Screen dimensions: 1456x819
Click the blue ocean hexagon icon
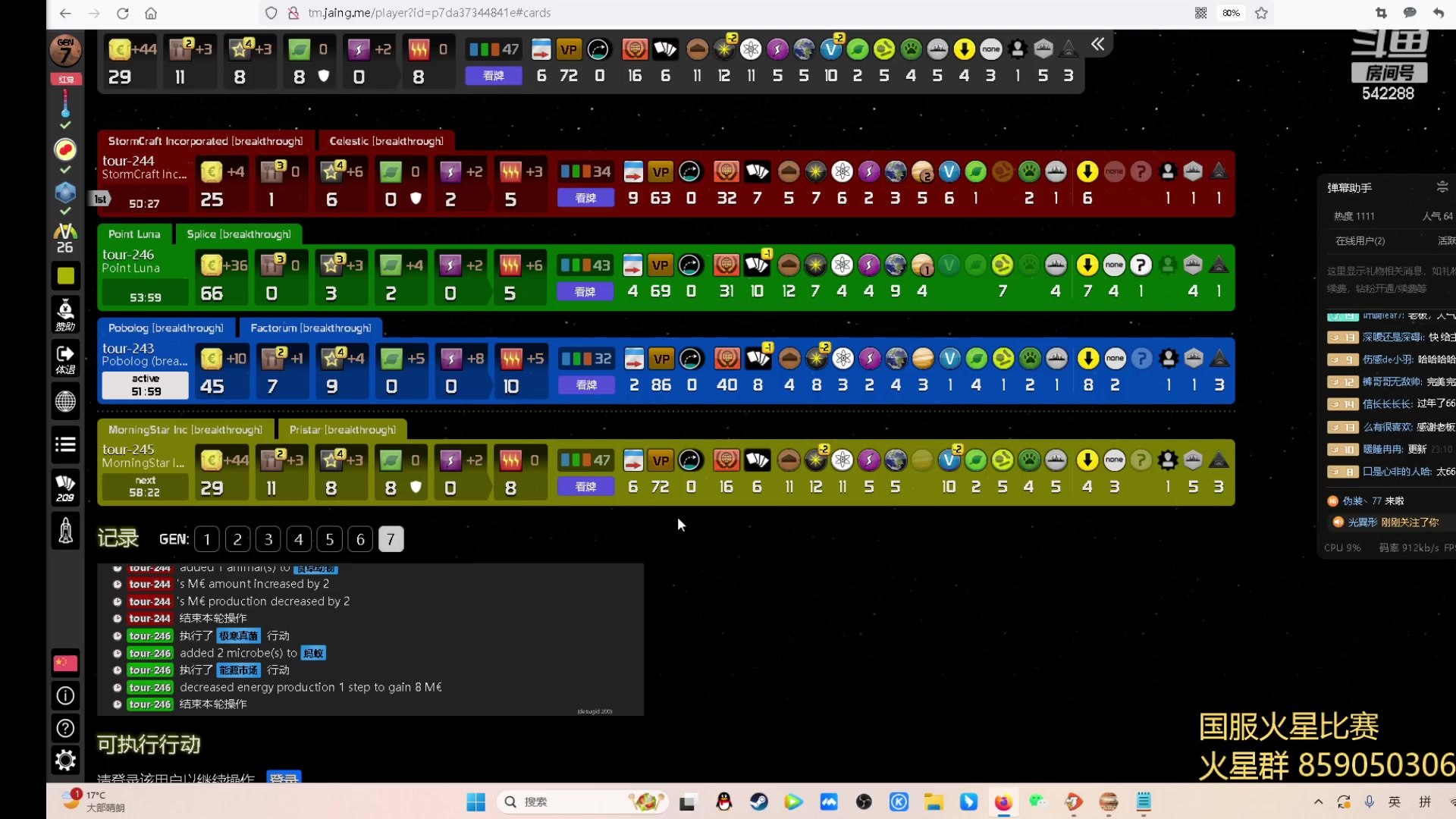pyautogui.click(x=65, y=192)
